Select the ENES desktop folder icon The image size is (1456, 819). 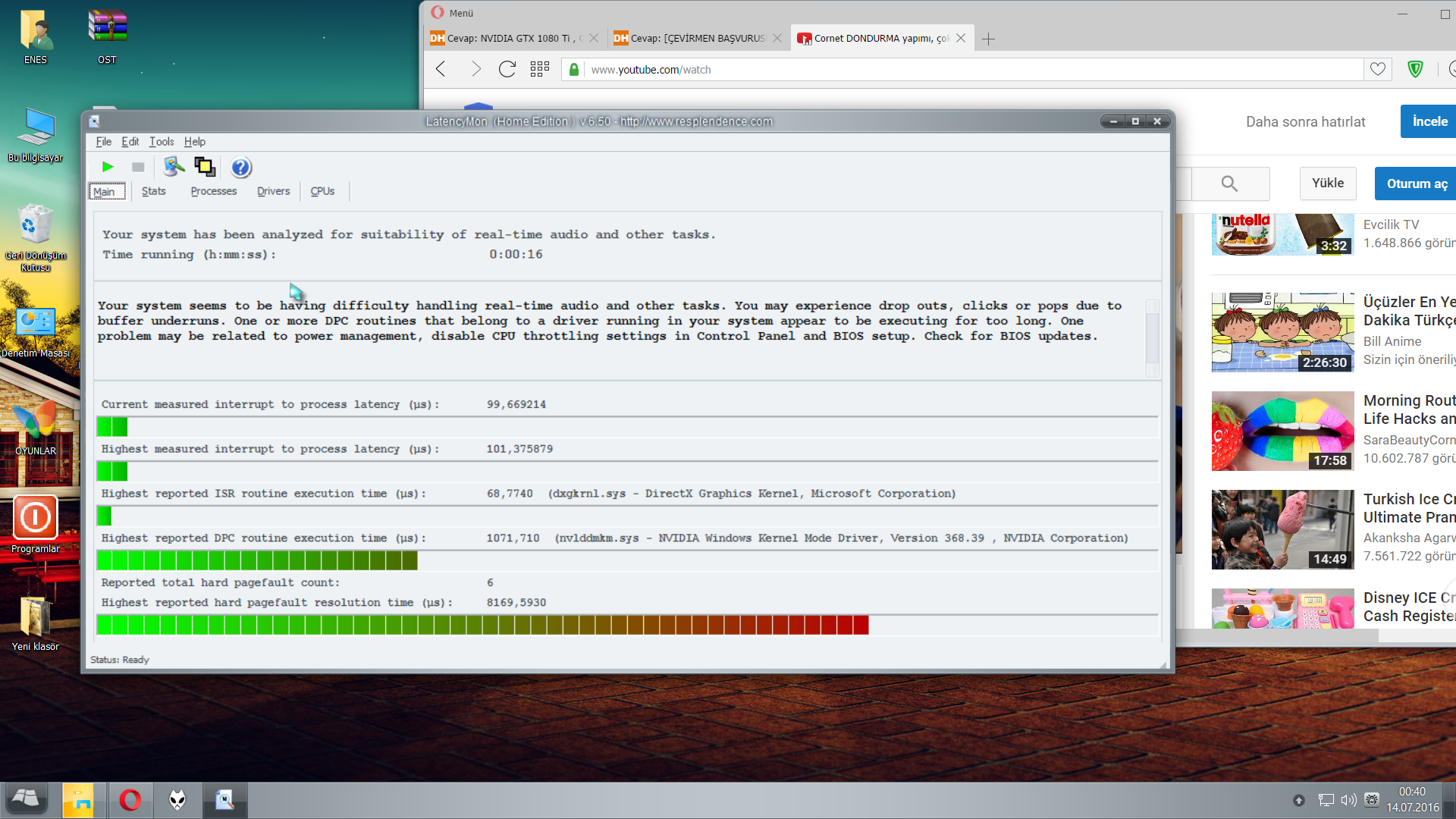point(36,37)
